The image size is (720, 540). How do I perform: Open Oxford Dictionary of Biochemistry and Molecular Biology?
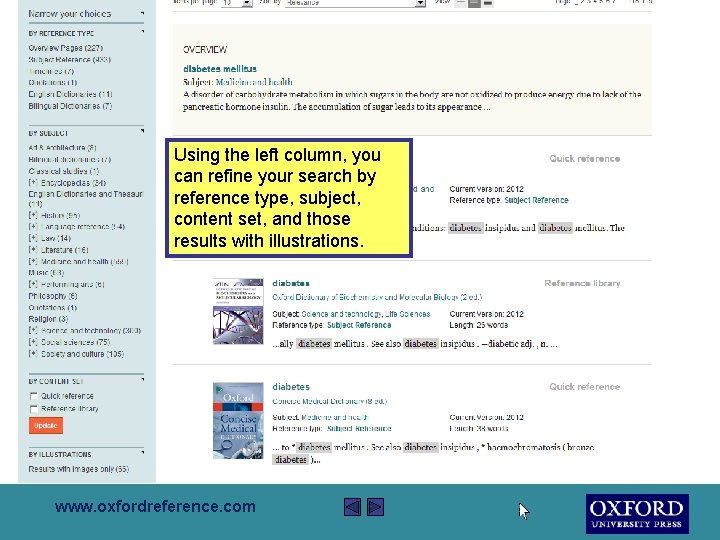pos(377,297)
